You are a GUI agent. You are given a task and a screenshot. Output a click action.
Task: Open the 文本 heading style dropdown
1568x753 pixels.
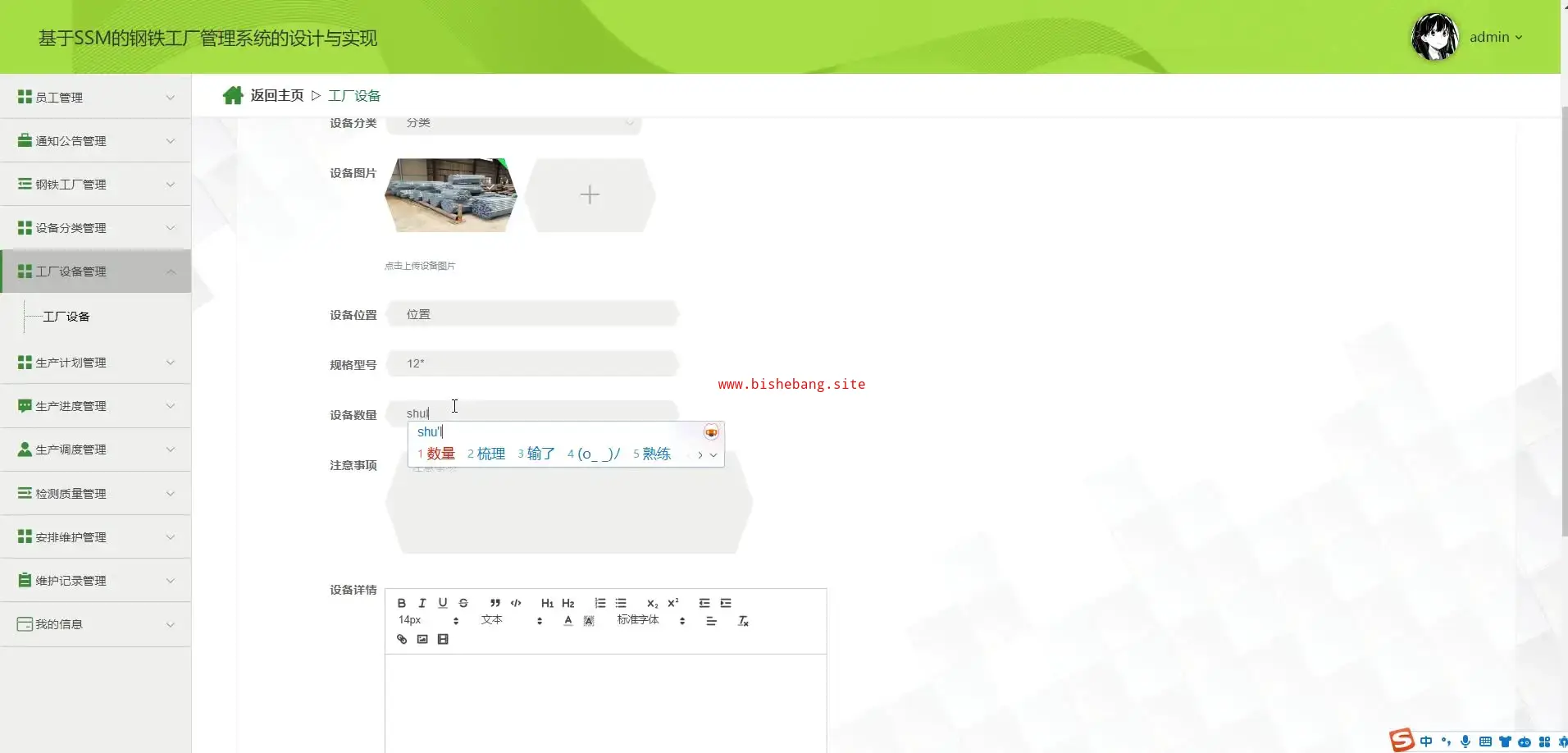pos(512,621)
